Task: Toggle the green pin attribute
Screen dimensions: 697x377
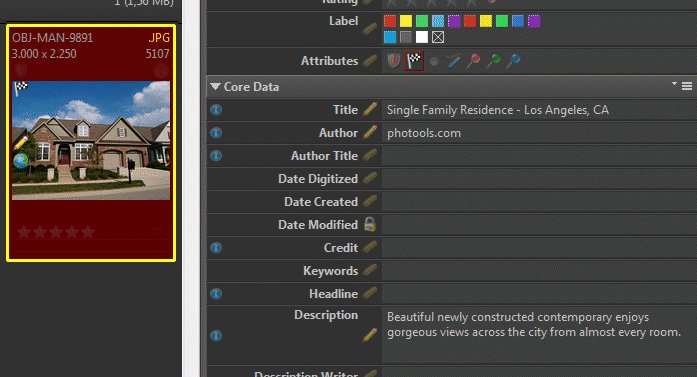Action: click(493, 61)
